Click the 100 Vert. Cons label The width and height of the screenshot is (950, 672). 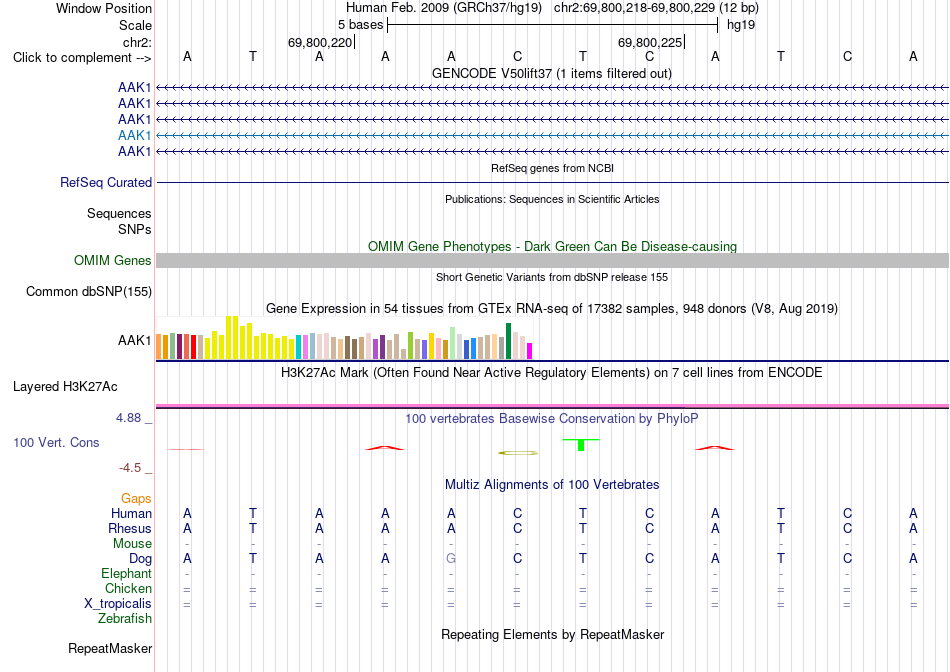[x=56, y=442]
